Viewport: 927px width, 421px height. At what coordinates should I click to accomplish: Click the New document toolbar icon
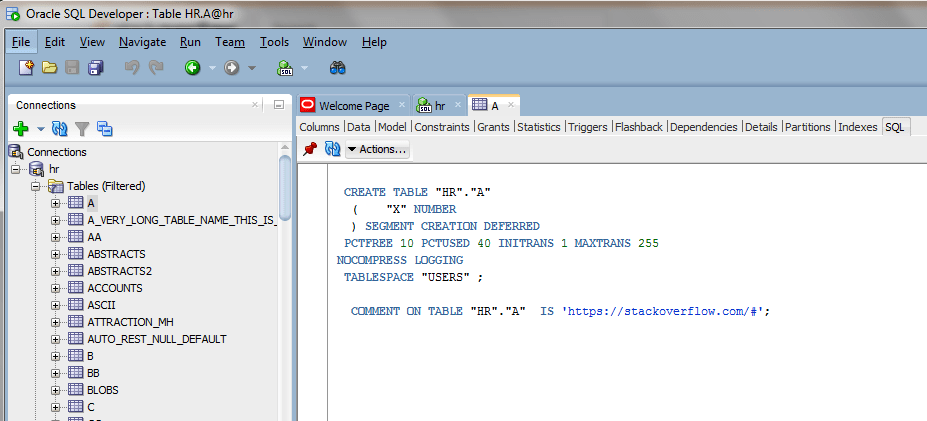pyautogui.click(x=27, y=68)
